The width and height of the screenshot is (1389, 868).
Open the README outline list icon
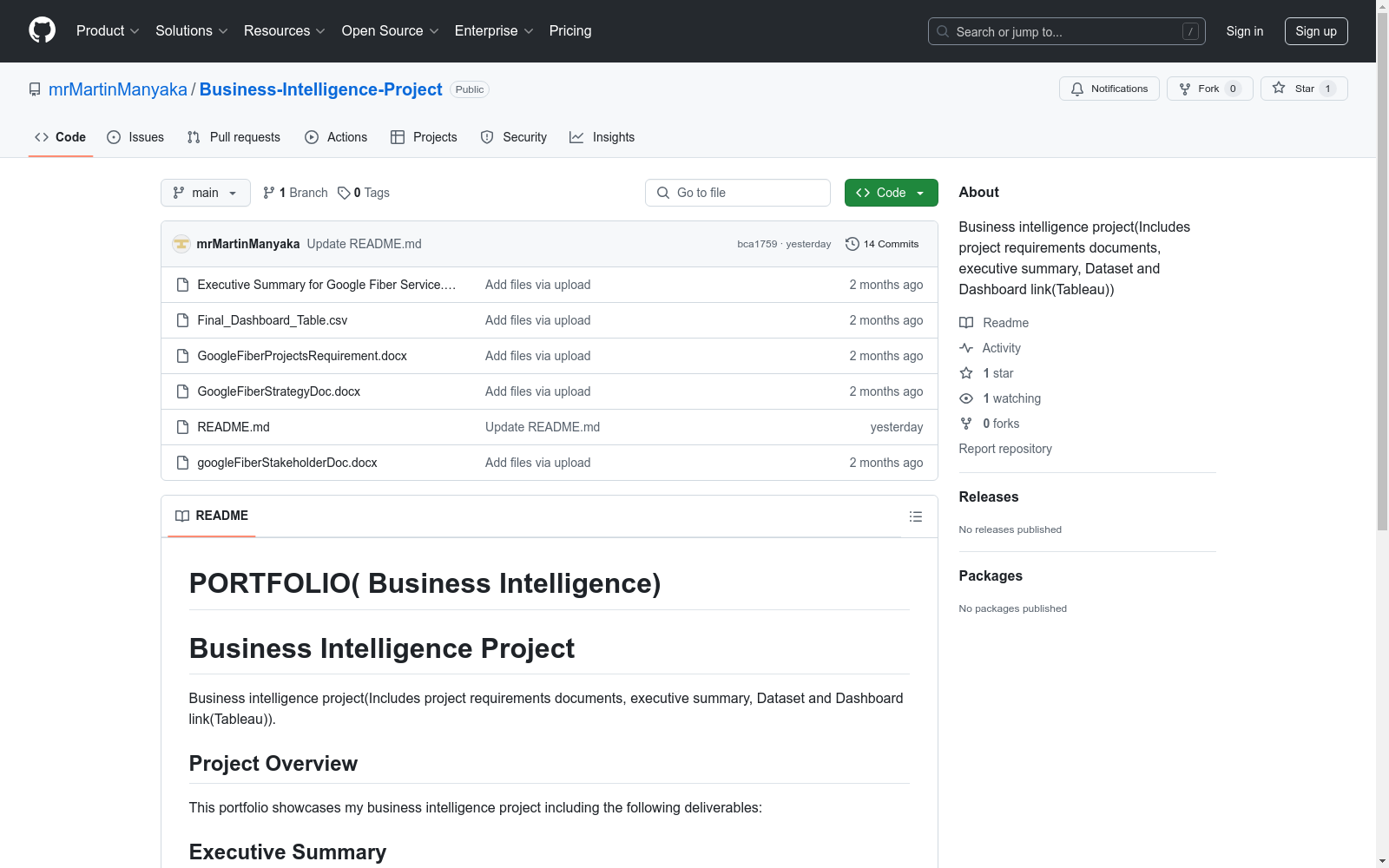(x=916, y=516)
